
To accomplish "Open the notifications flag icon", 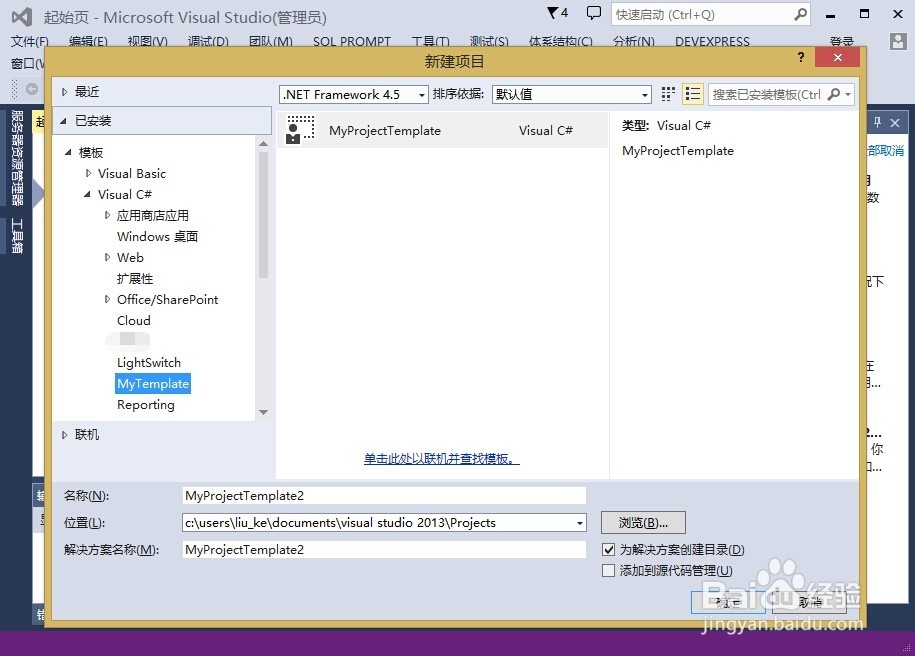I will pos(557,13).
